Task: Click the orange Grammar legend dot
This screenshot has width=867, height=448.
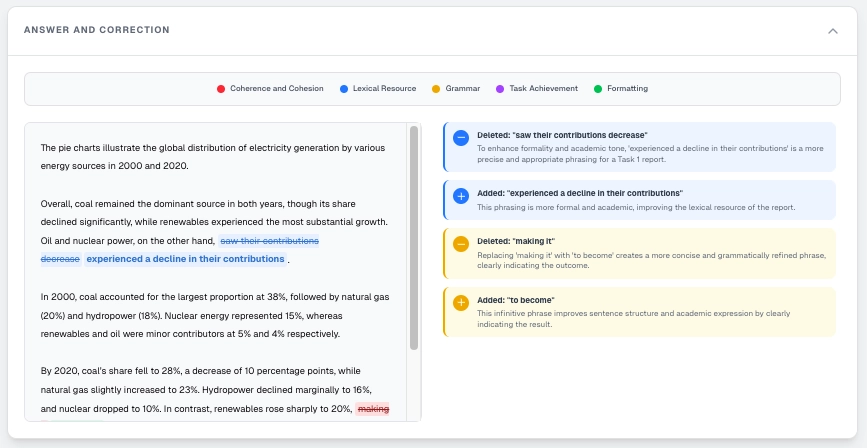Action: pos(436,89)
